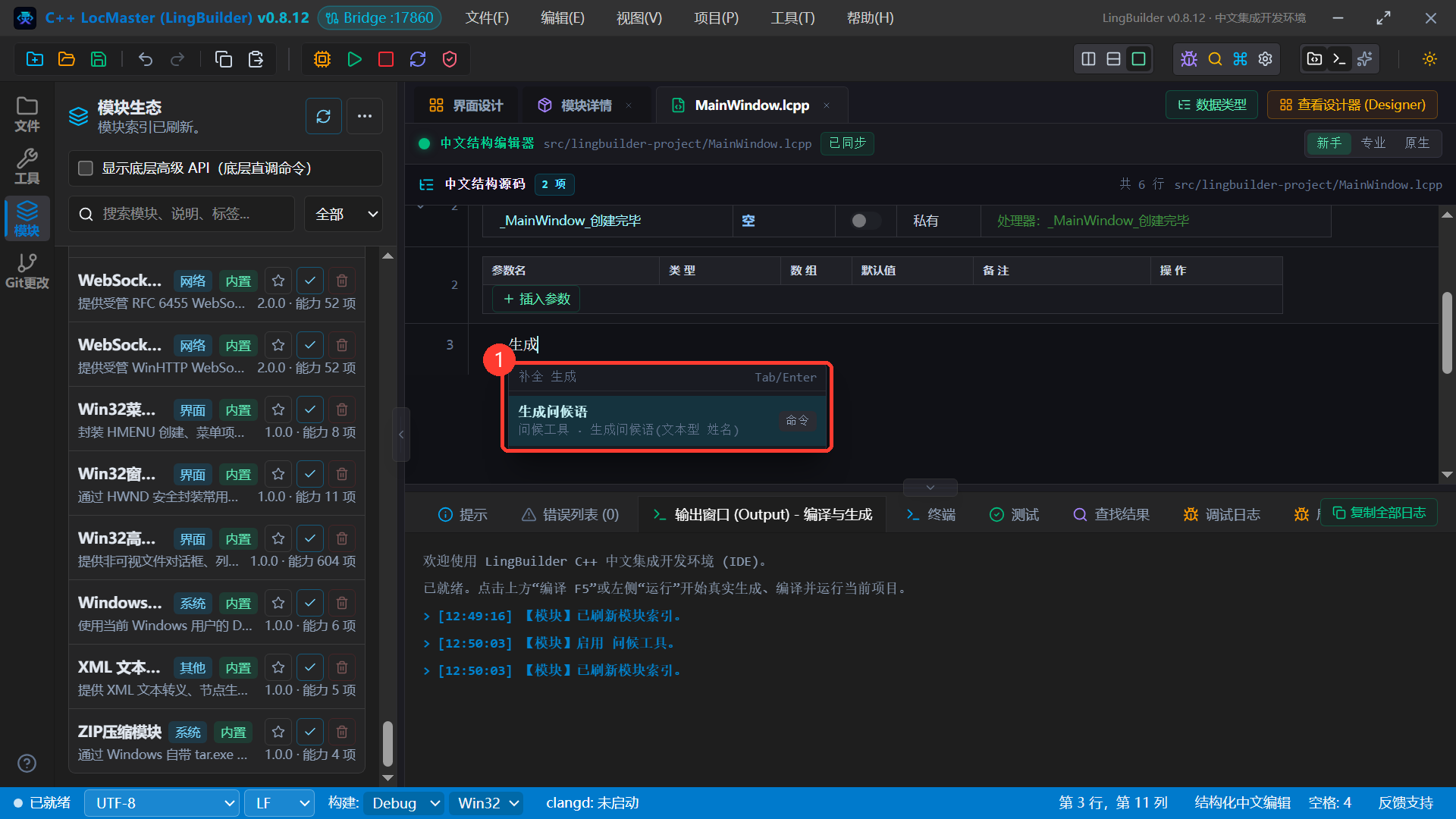Click the blue refresh and rebuild icon

click(x=418, y=59)
